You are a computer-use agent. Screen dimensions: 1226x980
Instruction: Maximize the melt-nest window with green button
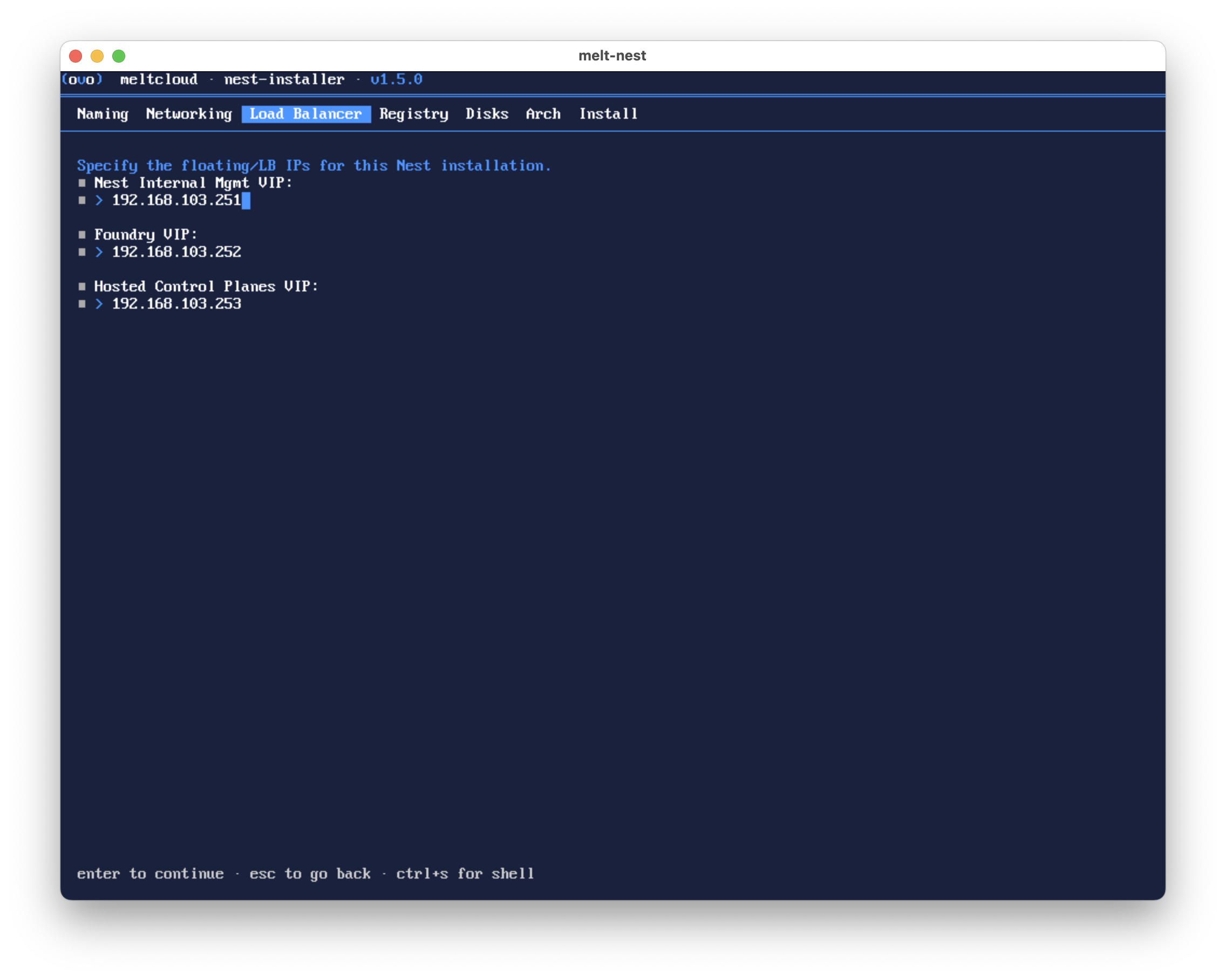click(119, 56)
